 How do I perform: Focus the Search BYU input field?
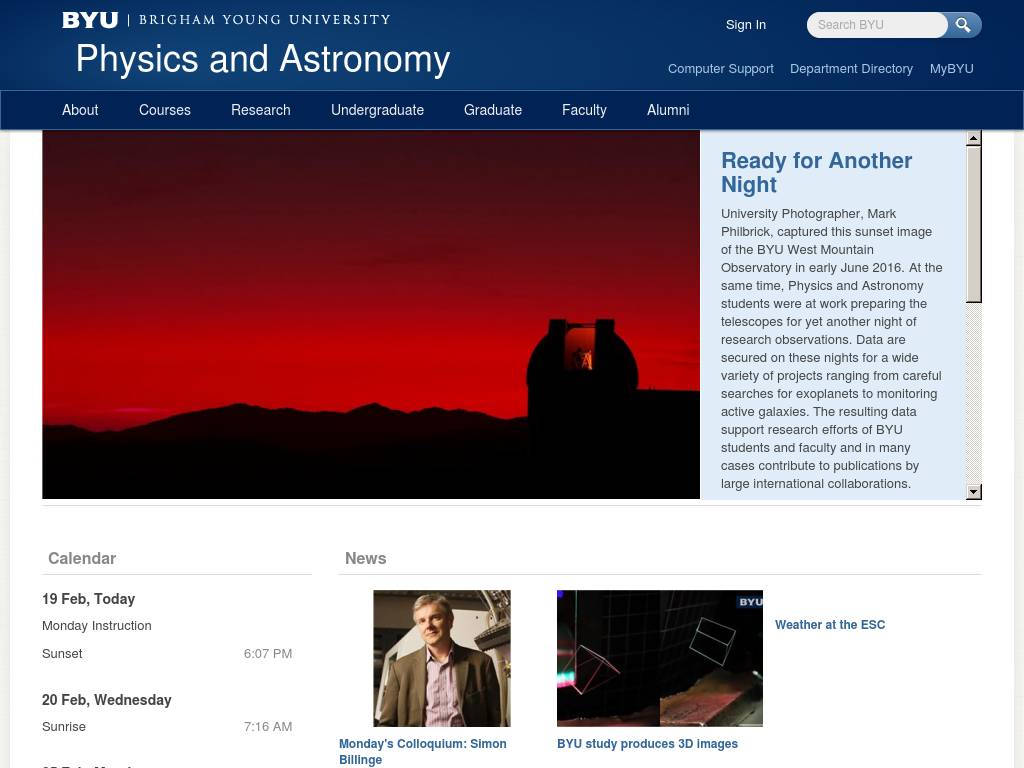[877, 25]
